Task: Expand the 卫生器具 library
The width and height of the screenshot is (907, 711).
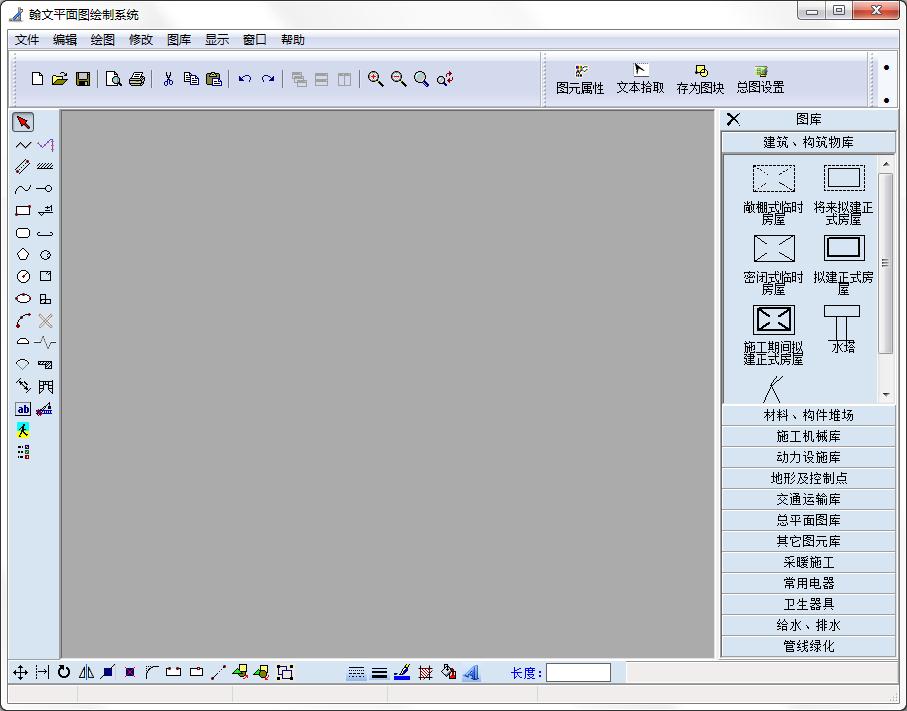Action: [x=808, y=605]
